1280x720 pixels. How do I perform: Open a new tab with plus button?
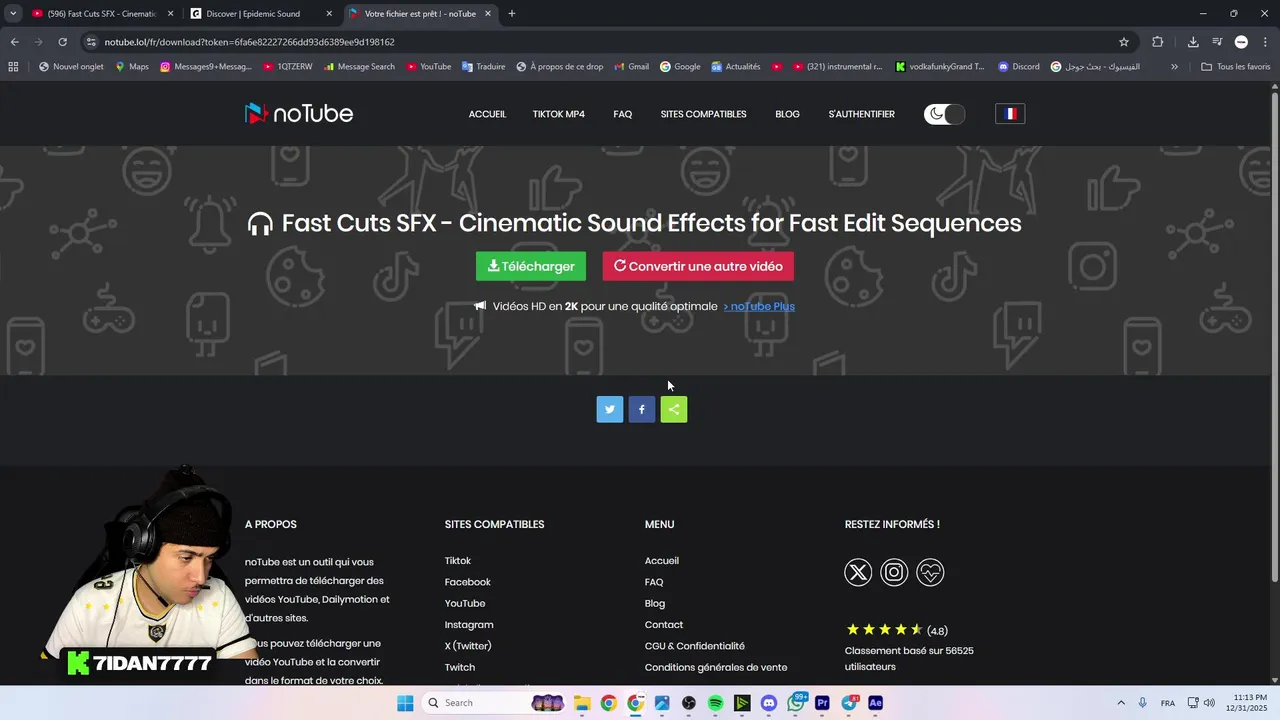(512, 14)
